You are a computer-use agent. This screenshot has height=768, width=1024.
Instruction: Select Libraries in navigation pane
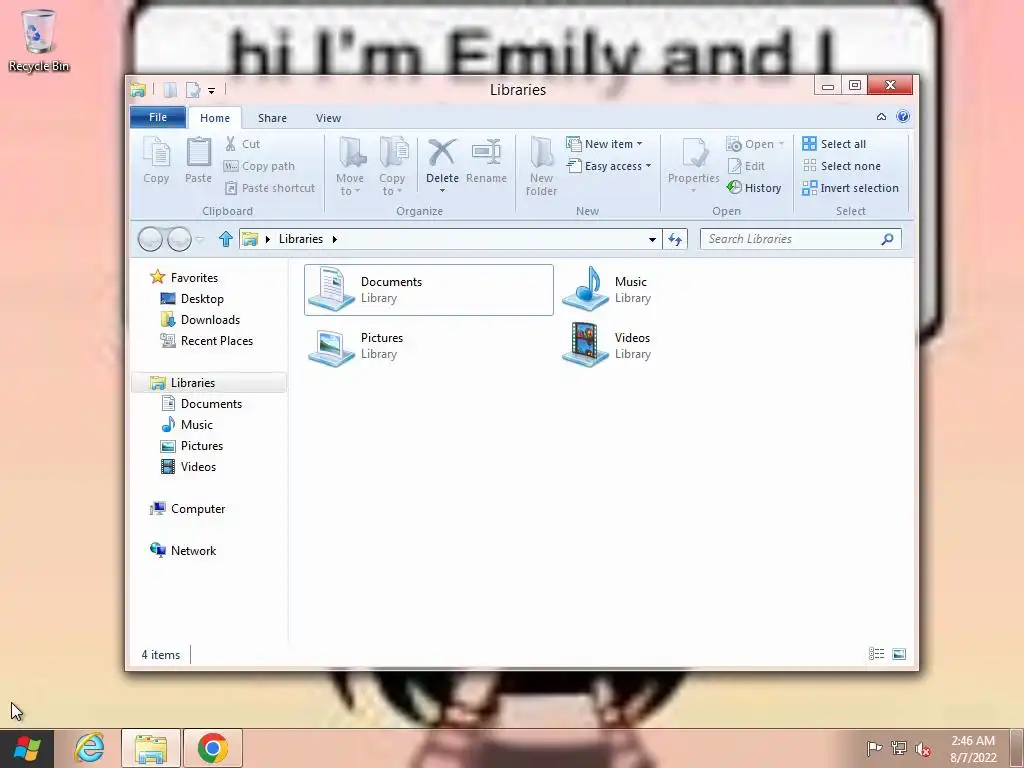pos(209,383)
